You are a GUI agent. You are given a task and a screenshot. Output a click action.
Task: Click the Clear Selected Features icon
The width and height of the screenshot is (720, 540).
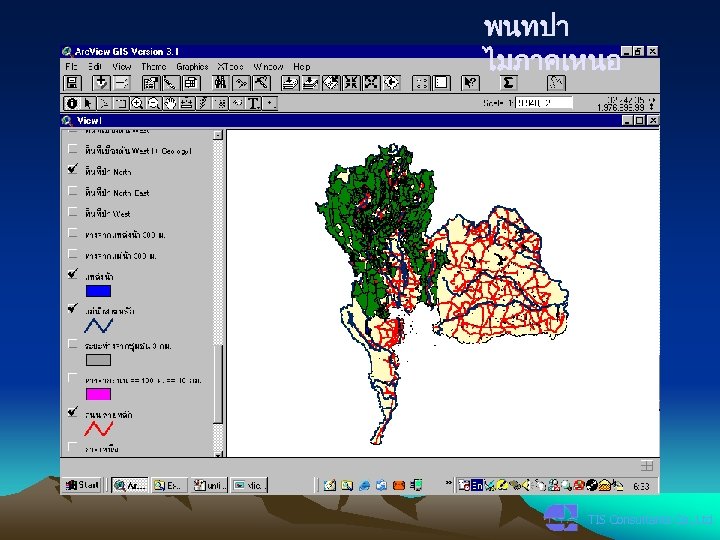pos(441,83)
